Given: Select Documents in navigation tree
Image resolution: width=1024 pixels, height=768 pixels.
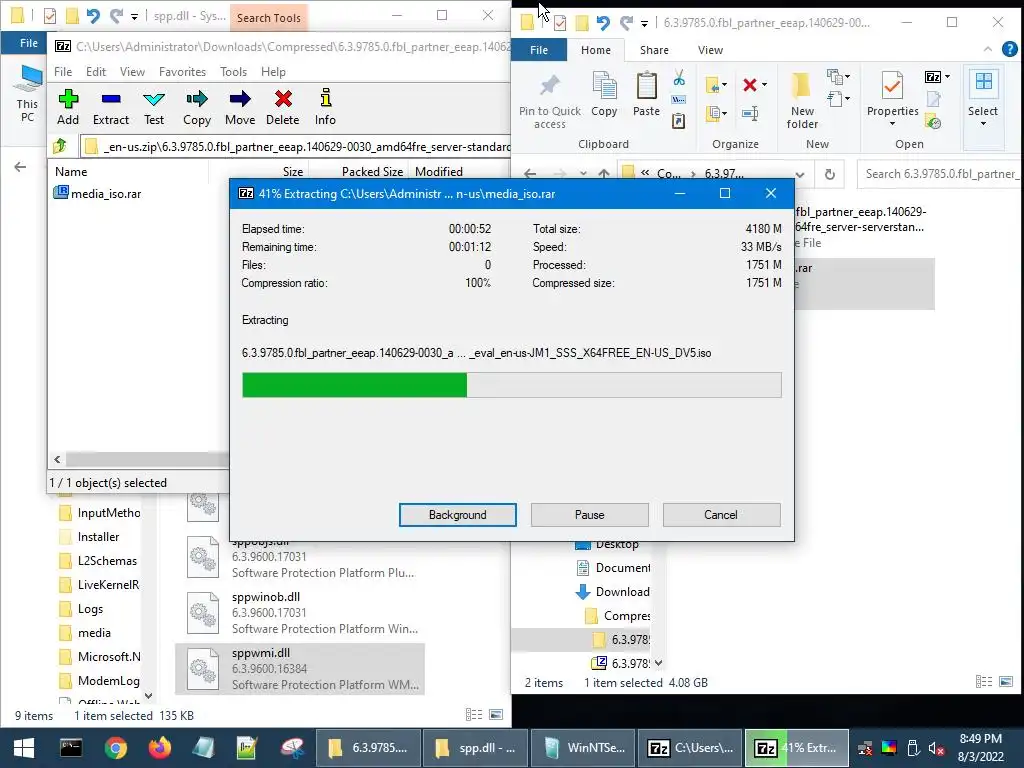Looking at the screenshot, I should 613,568.
